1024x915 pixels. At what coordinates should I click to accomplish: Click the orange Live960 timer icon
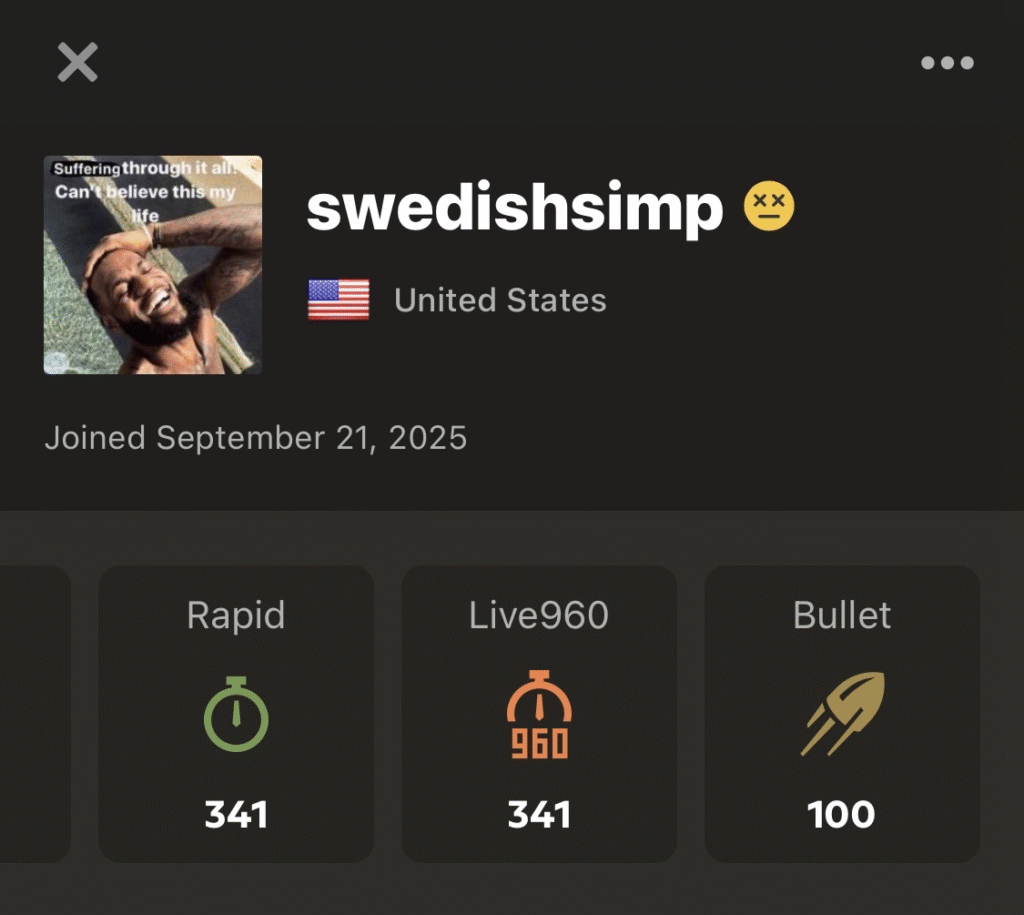[x=539, y=714]
